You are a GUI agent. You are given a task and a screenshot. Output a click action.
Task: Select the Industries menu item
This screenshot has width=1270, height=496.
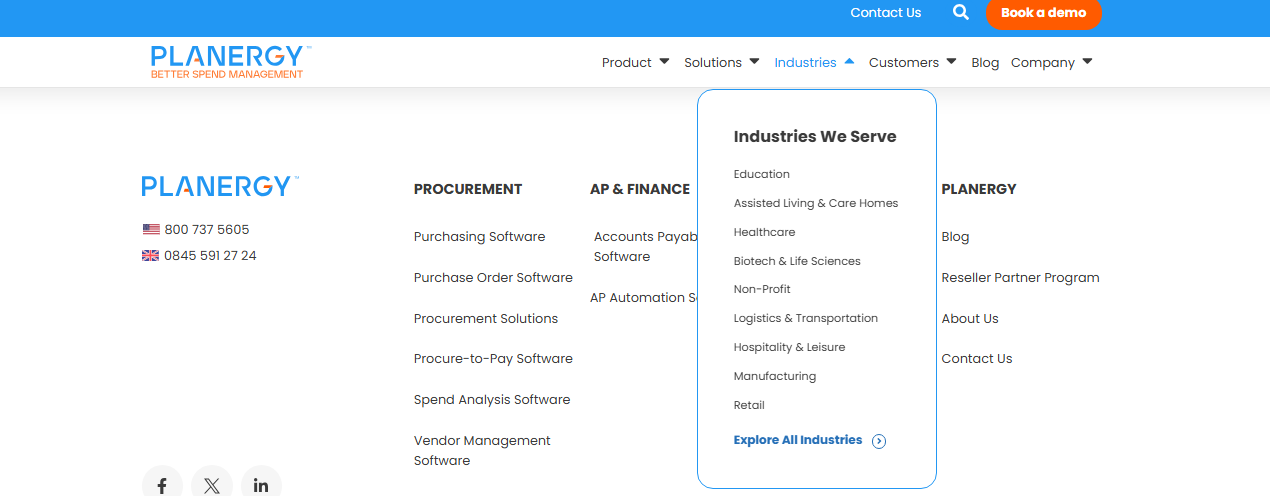(805, 62)
